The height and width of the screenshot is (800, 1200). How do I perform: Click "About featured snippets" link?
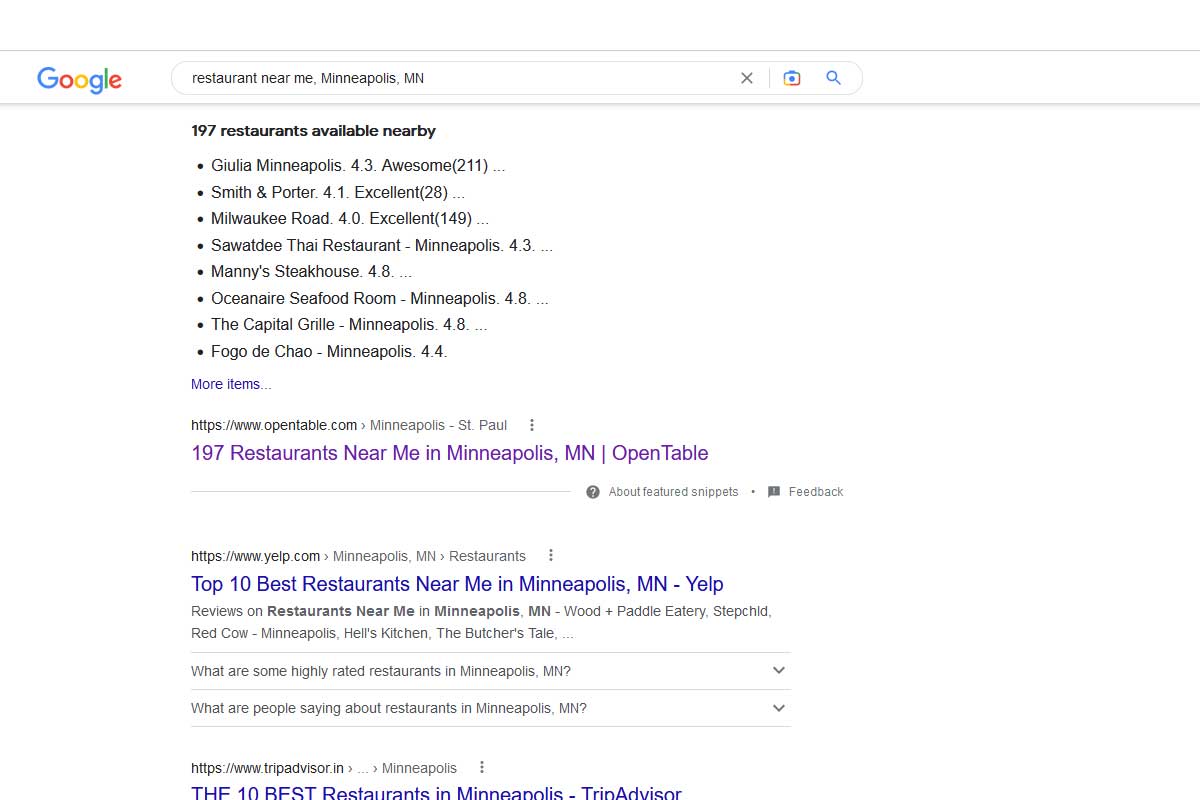673,492
